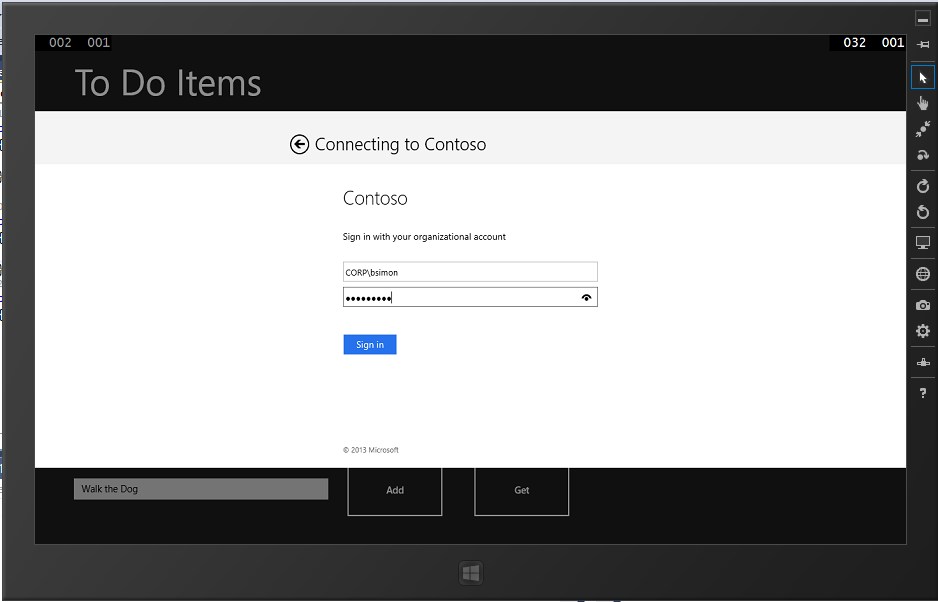Switch to basic touch mode hand icon
Image resolution: width=938 pixels, height=602 pixels.
[x=922, y=103]
